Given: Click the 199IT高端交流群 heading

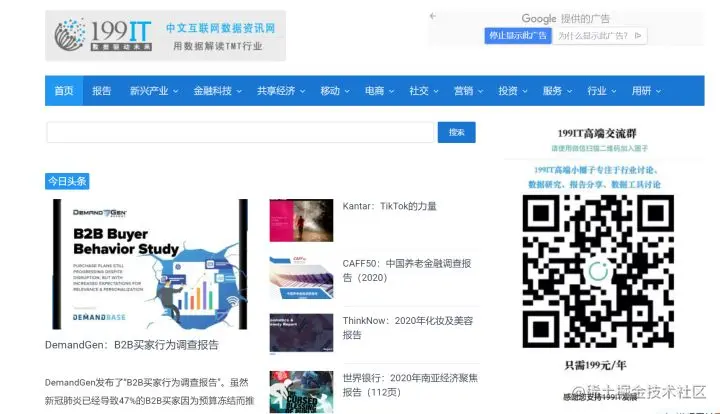Looking at the screenshot, I should (x=597, y=134).
